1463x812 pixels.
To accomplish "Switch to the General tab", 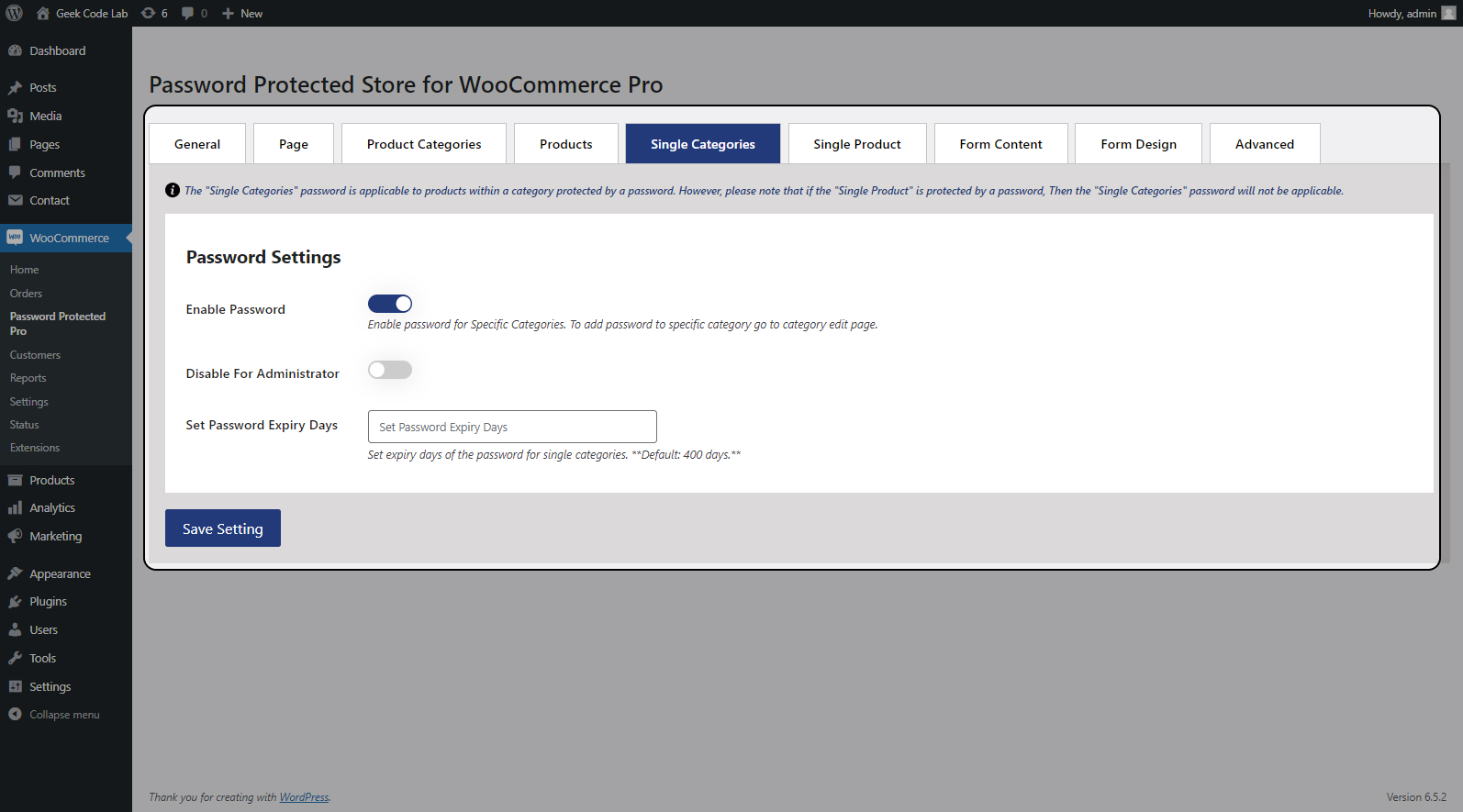I will (x=197, y=144).
